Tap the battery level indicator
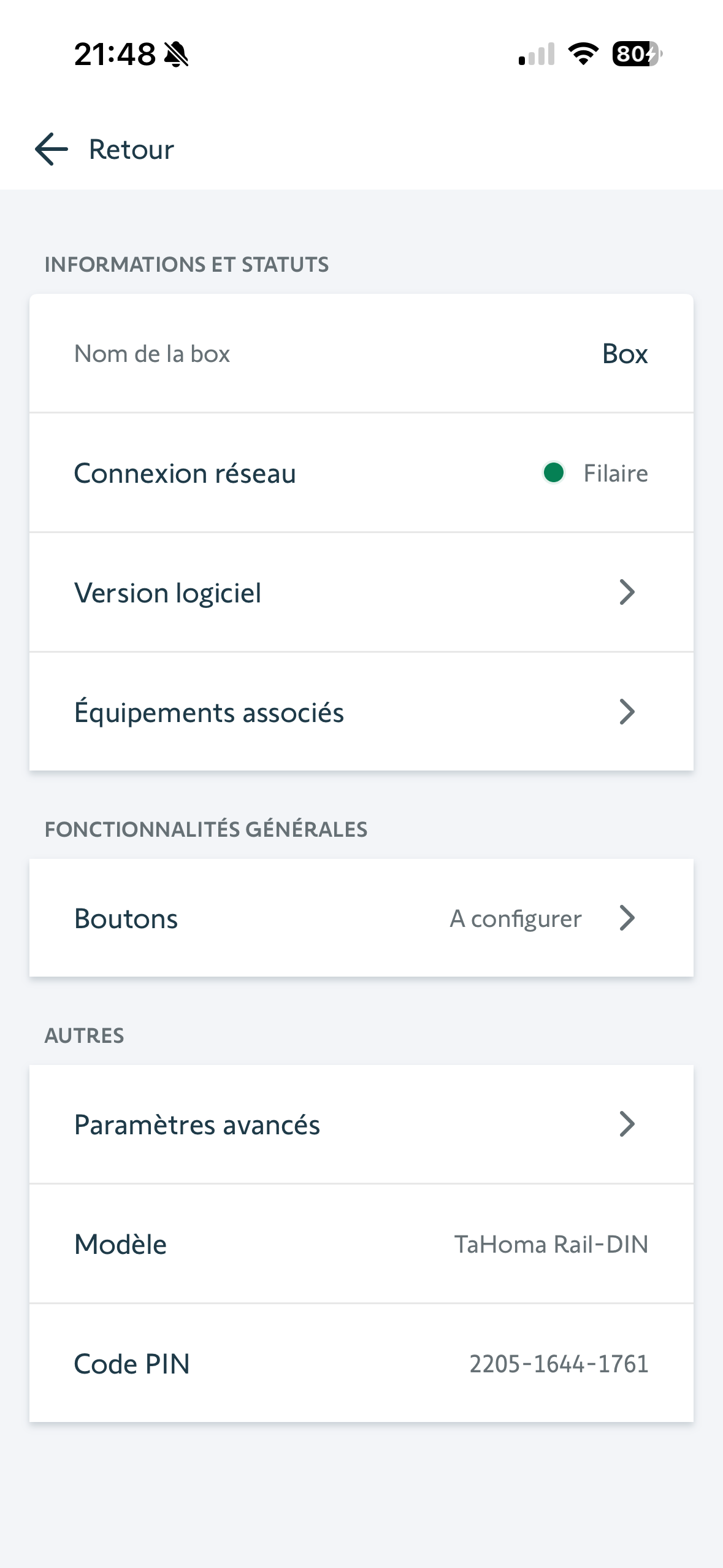Image resolution: width=723 pixels, height=1568 pixels. point(637,54)
